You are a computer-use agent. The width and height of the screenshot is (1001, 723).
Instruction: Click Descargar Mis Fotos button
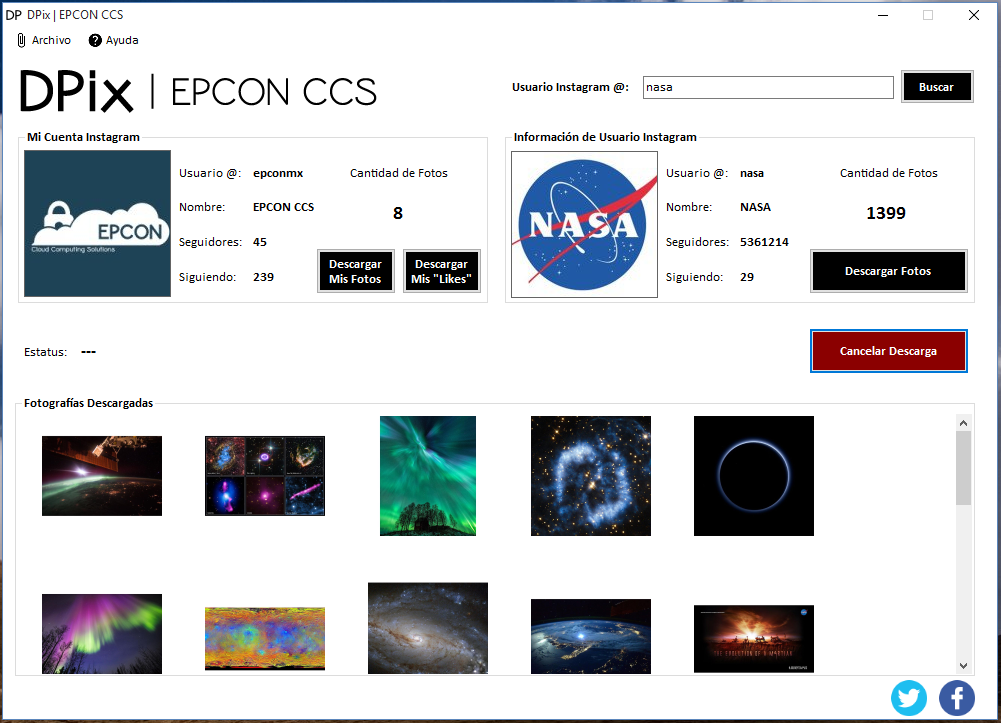click(356, 271)
